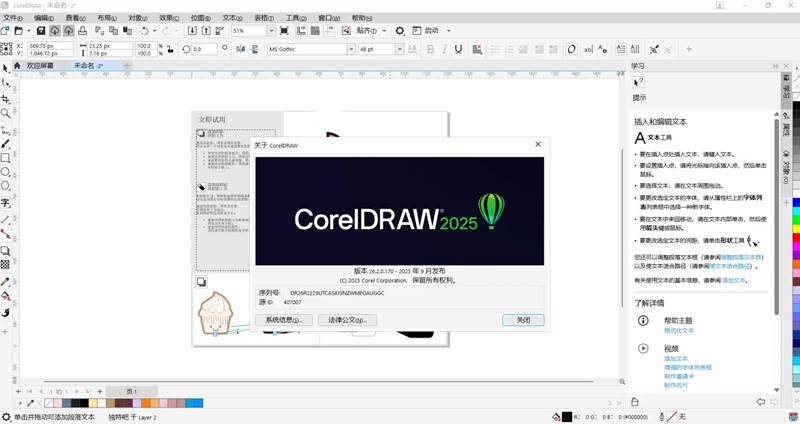Image resolution: width=800 pixels, height=424 pixels.
Task: Toggle horizontal text direction button
Action: [x=621, y=49]
